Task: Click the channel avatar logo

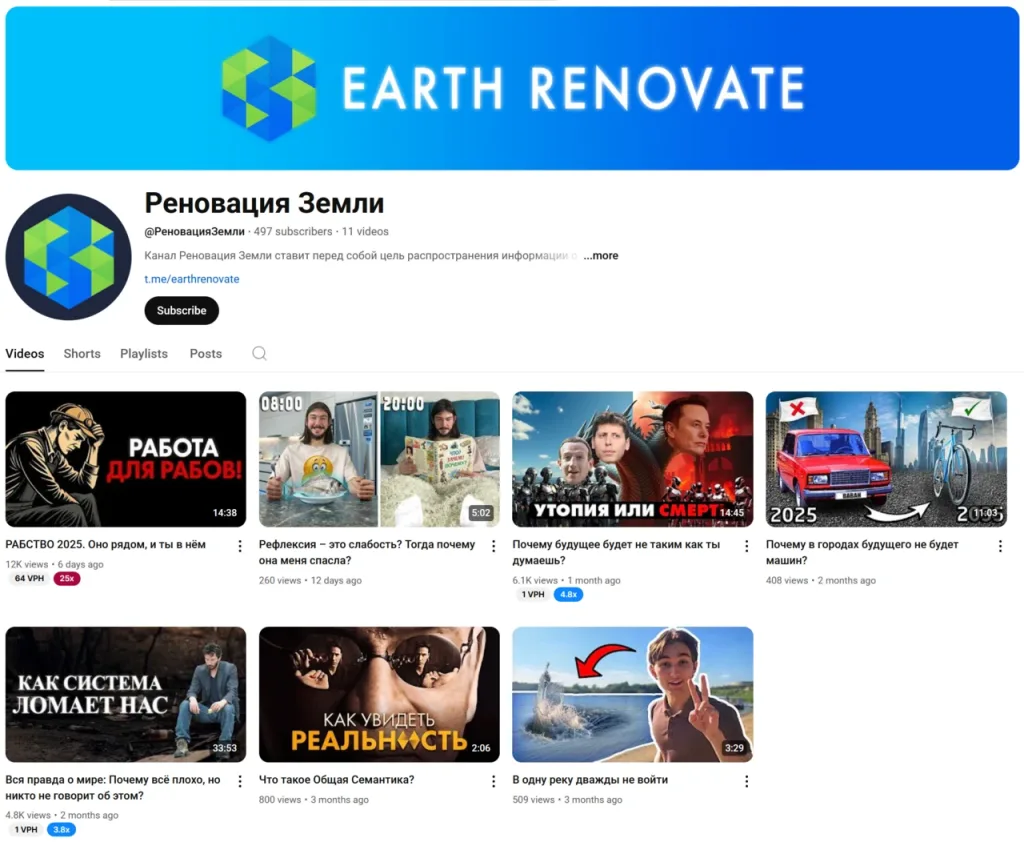Action: (x=69, y=257)
